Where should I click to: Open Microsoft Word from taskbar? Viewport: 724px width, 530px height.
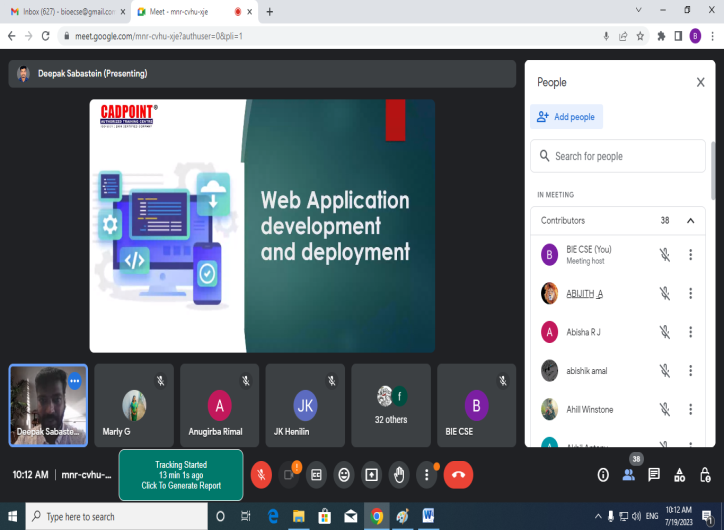click(x=428, y=516)
